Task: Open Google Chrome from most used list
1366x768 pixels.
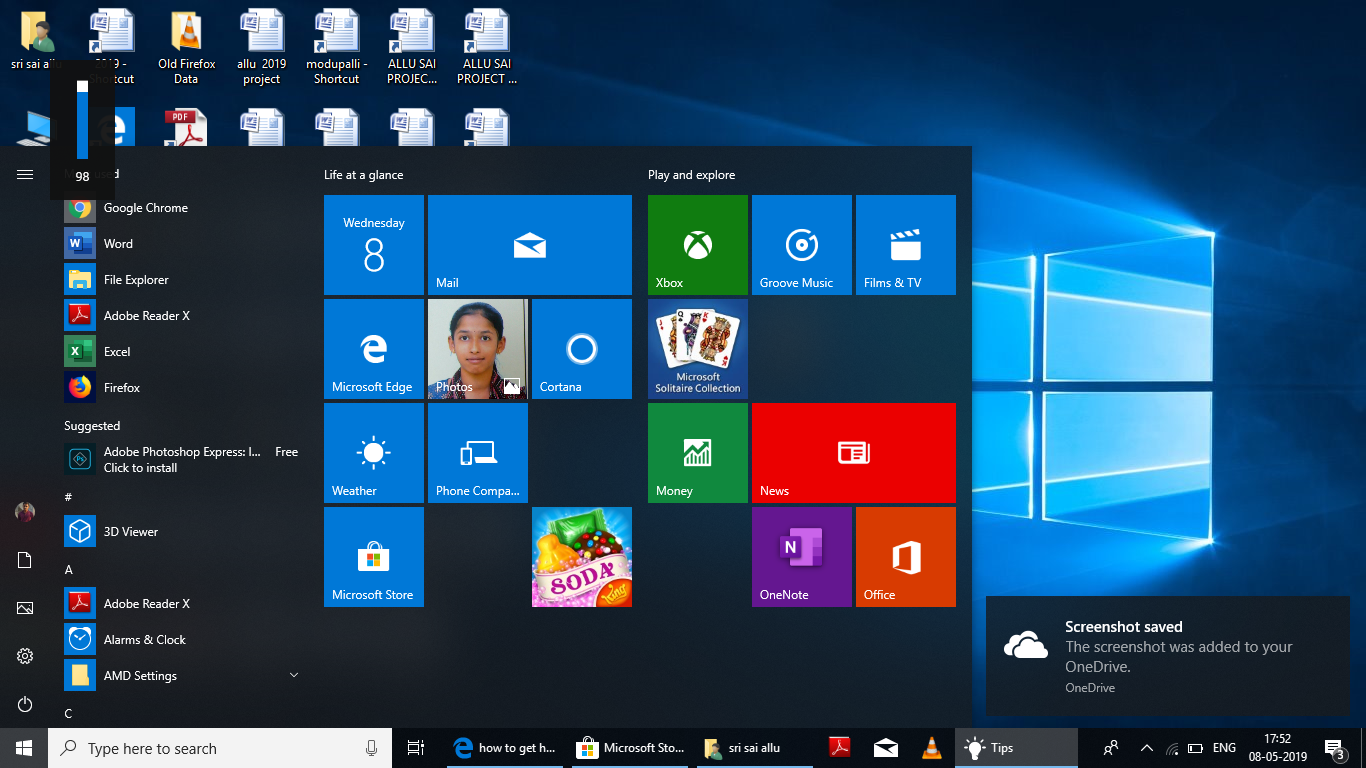Action: pyautogui.click(x=182, y=208)
